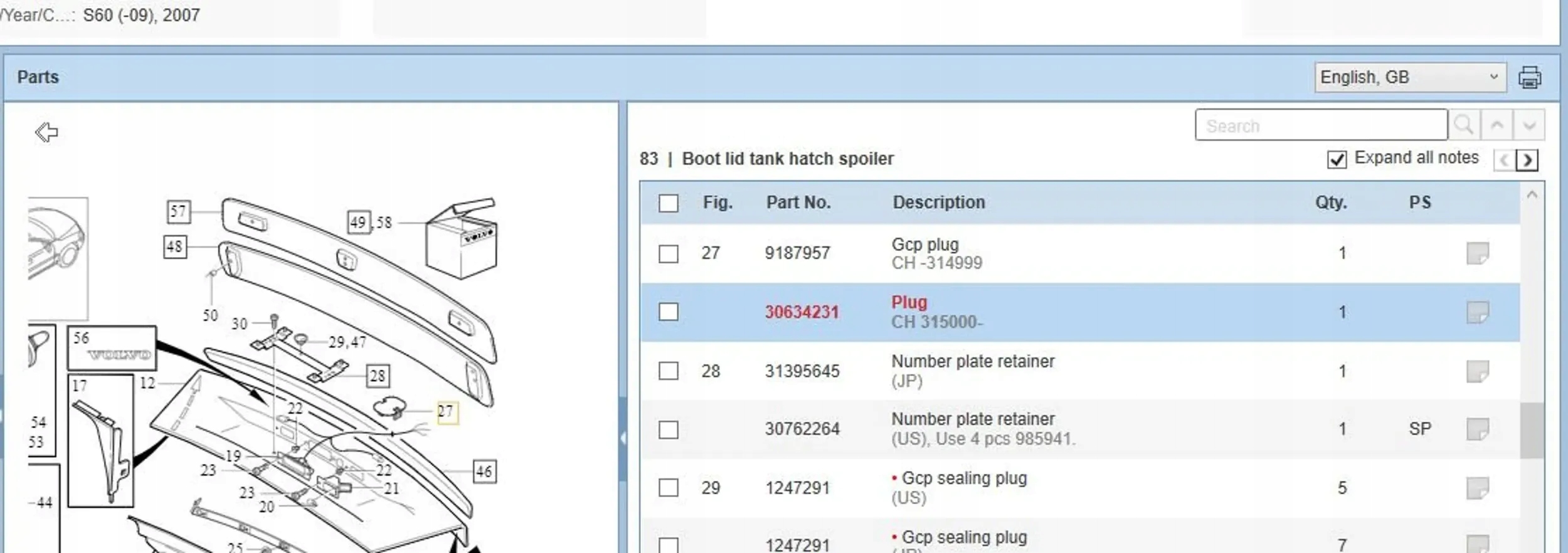Jump to previous search result

pos(1496,125)
